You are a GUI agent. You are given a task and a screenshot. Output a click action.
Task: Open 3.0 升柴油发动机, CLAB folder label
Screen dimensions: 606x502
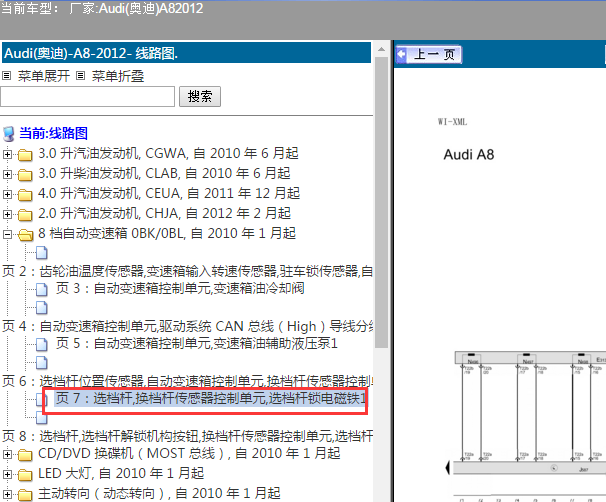click(164, 174)
